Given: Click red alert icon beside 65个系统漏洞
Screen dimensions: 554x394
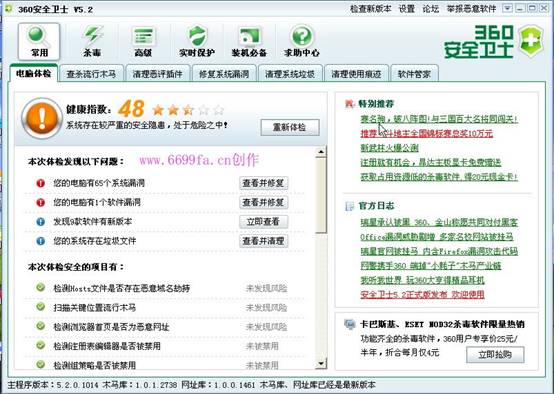Looking at the screenshot, I should click(41, 183).
